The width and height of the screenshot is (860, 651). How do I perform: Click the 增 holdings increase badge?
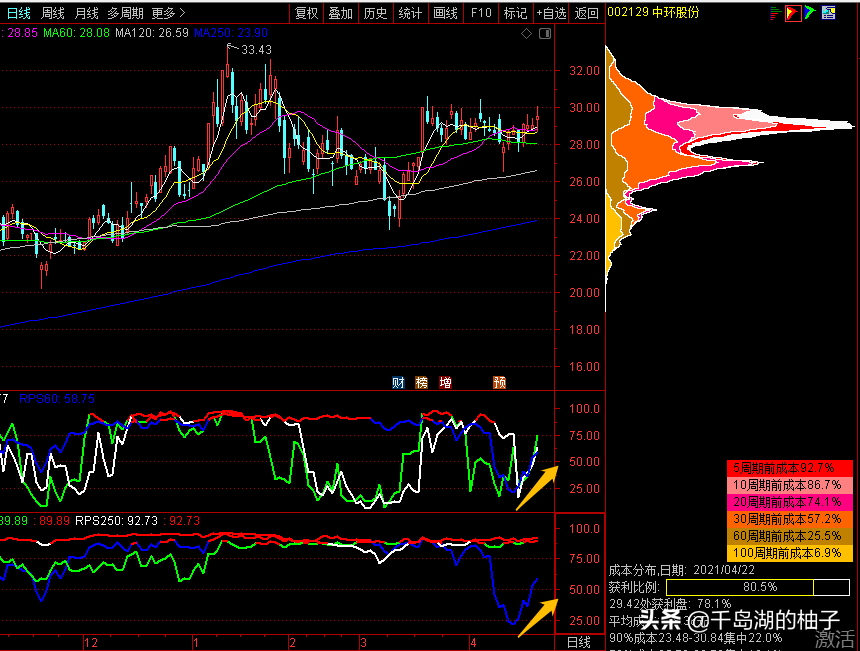[445, 382]
